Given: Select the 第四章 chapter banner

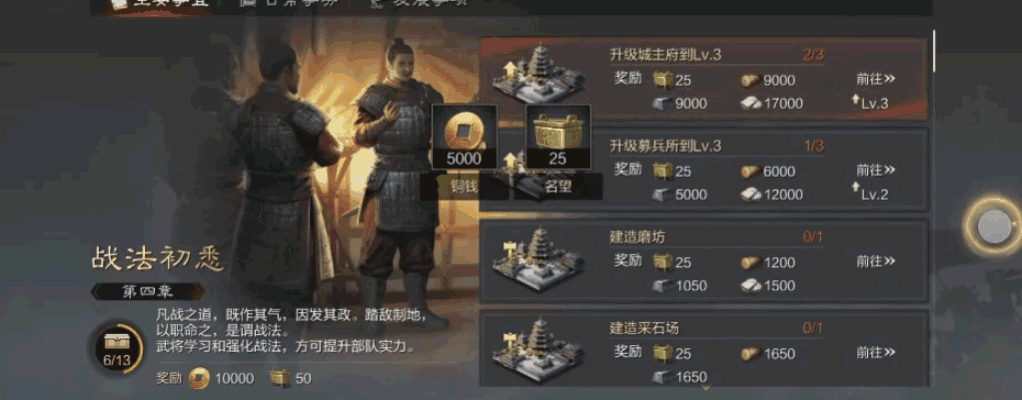Looking at the screenshot, I should pos(147,291).
